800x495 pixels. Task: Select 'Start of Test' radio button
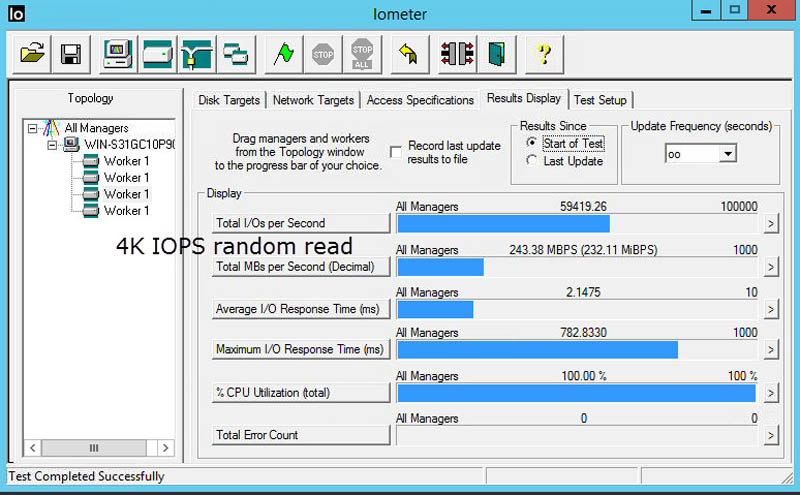[531, 142]
